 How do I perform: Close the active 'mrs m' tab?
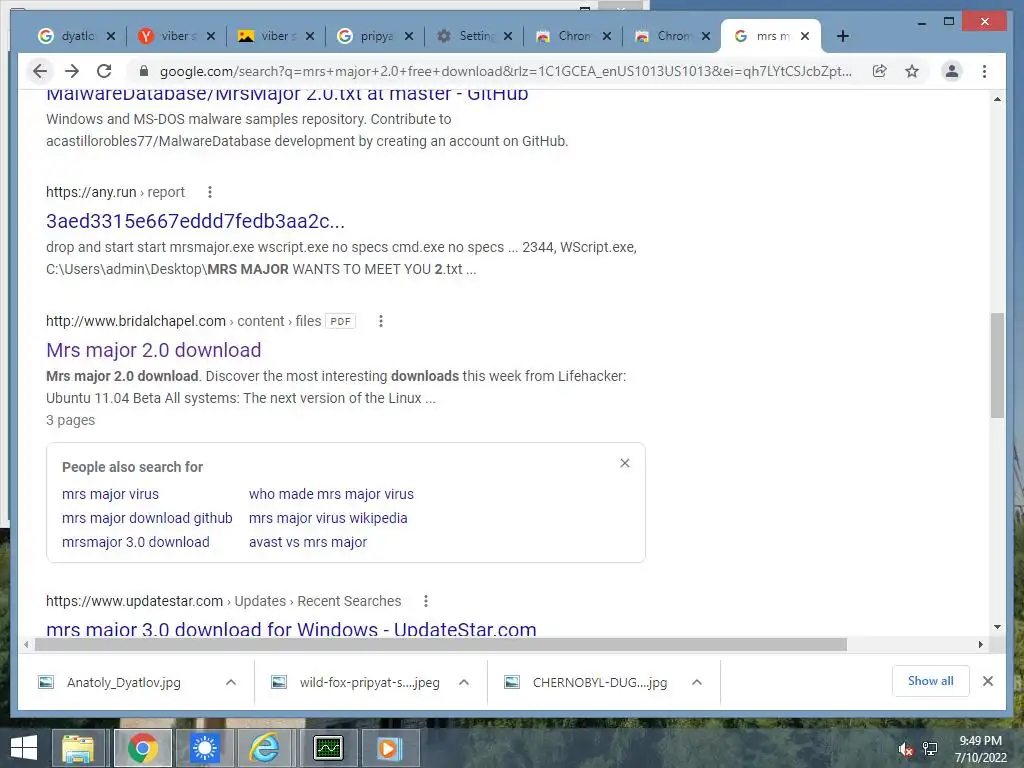805,36
